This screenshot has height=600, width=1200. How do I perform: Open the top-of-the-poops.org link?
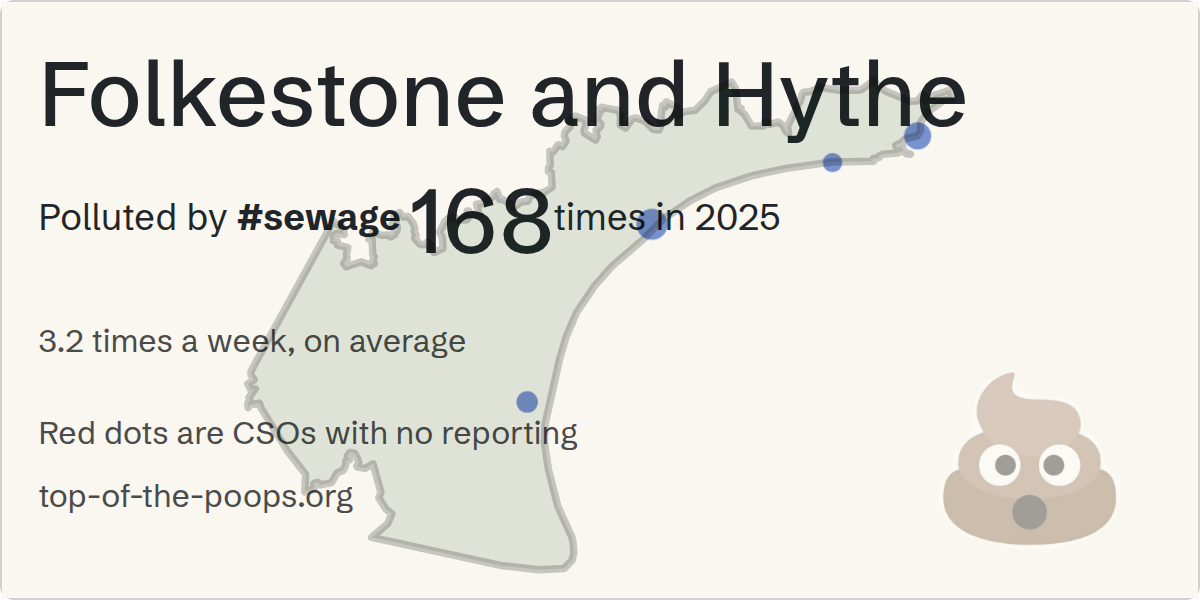(x=196, y=496)
